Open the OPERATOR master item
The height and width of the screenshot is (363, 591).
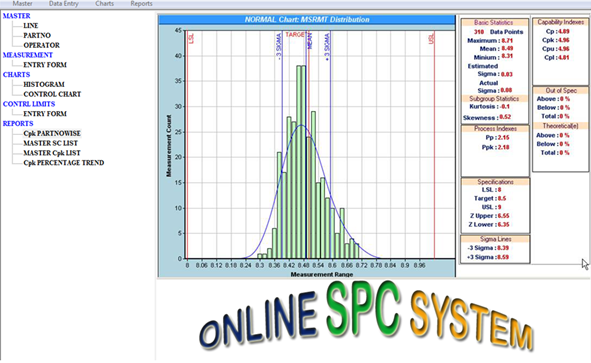point(41,45)
